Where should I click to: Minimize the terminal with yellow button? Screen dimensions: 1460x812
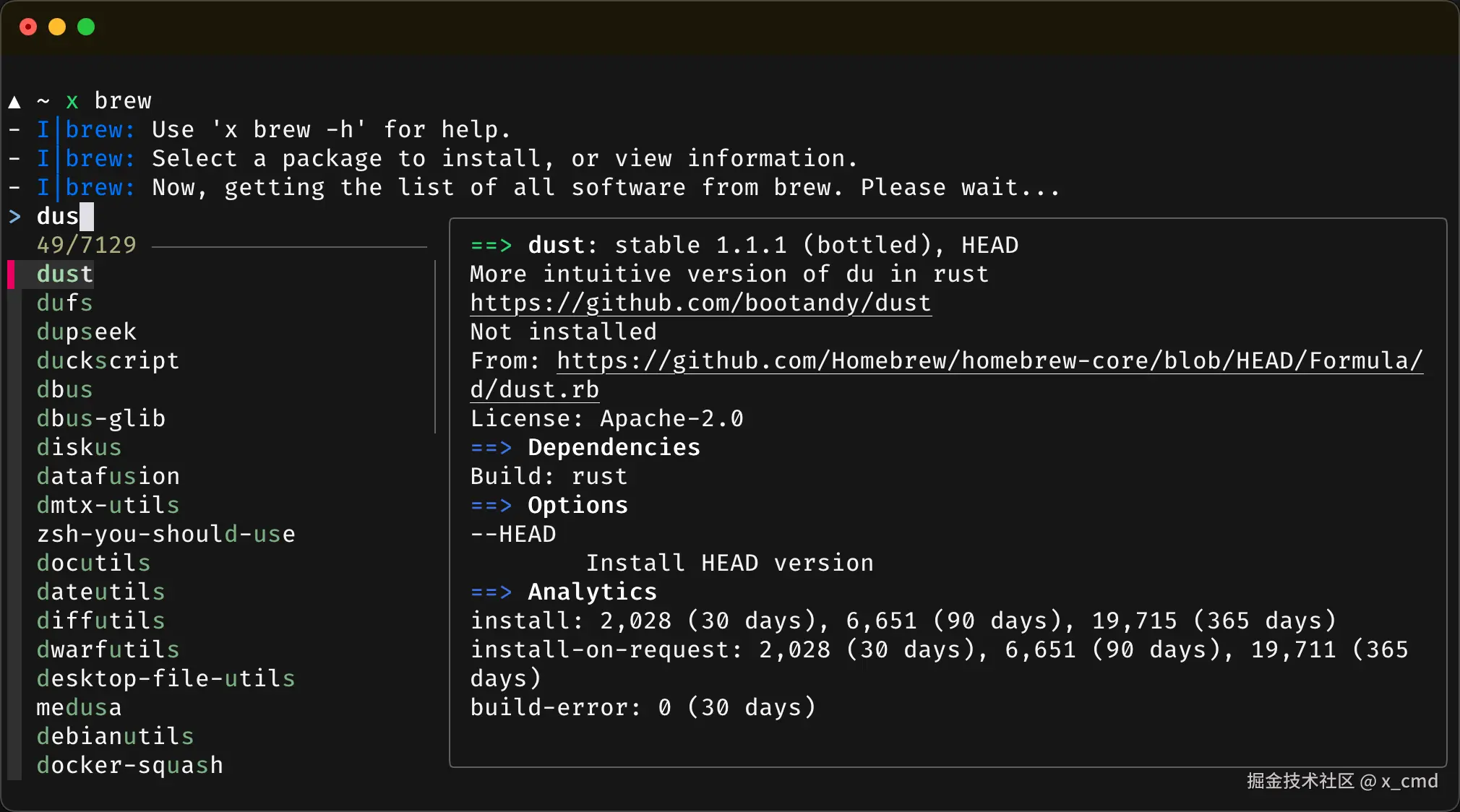[57, 27]
